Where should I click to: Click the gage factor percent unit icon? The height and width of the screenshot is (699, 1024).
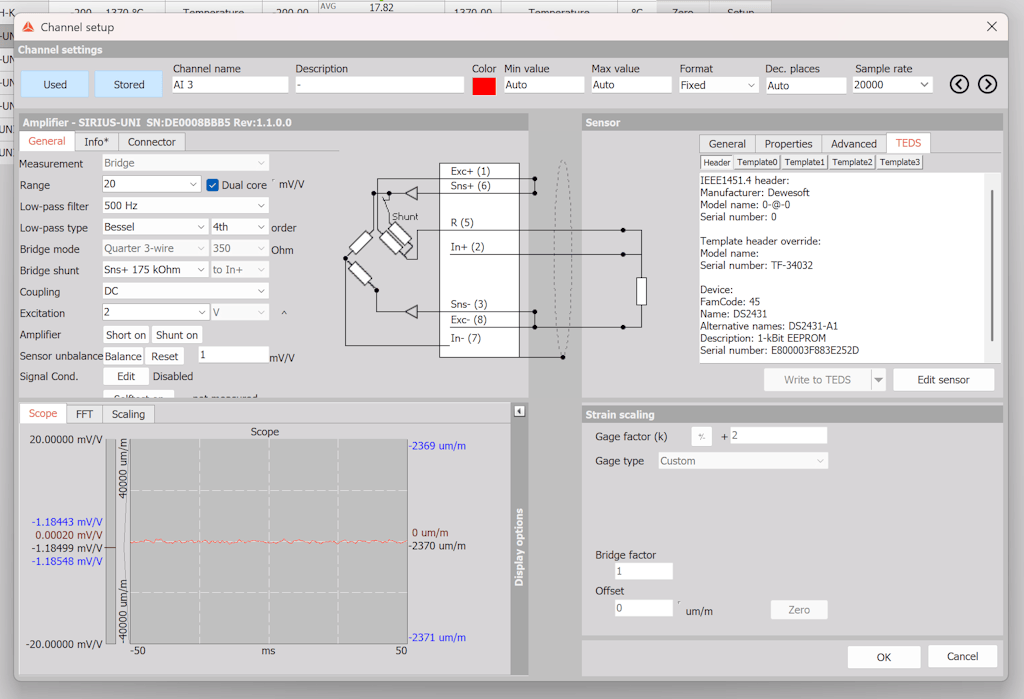(701, 436)
